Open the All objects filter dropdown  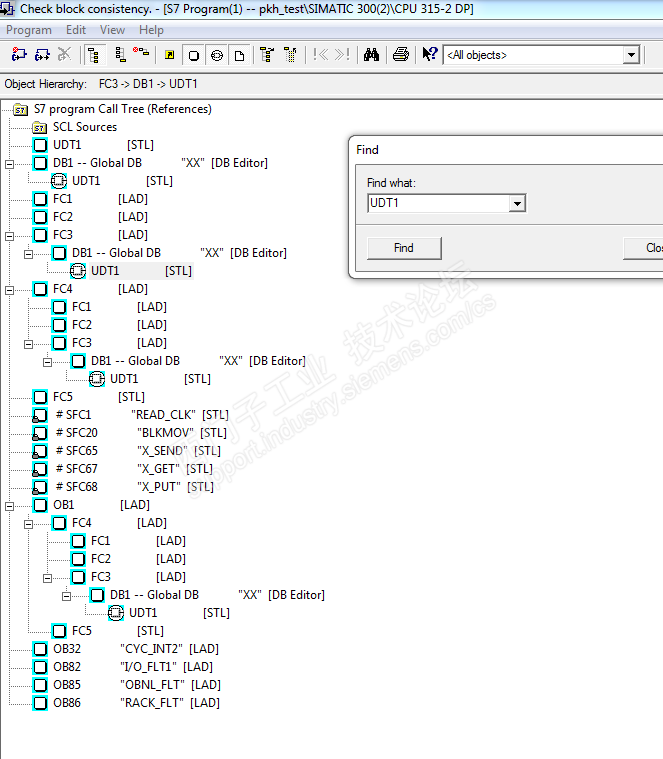pos(631,55)
